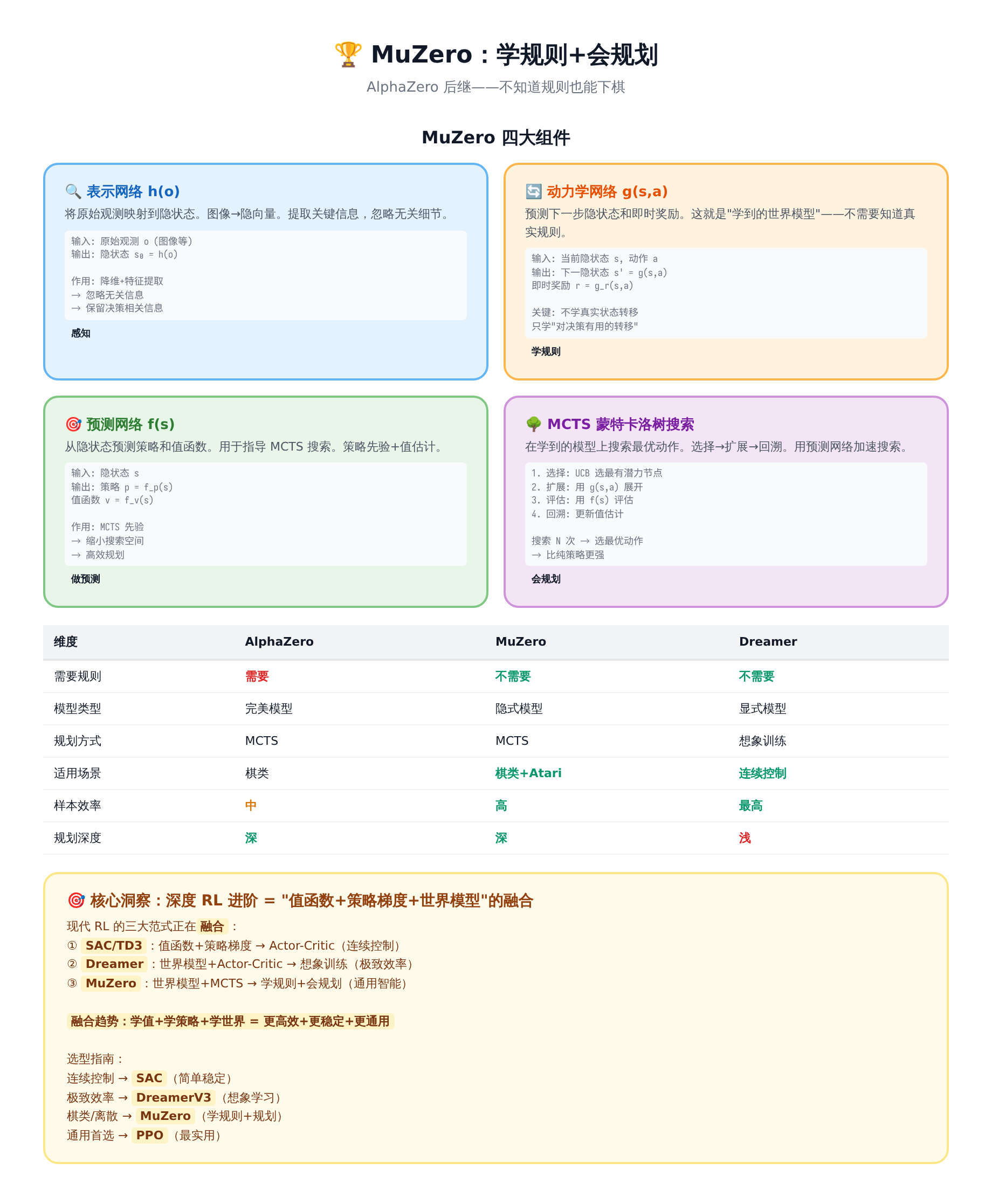The image size is (992, 1204).
Task: Click the highlighted "PPO" tag
Action: pyautogui.click(x=150, y=1136)
